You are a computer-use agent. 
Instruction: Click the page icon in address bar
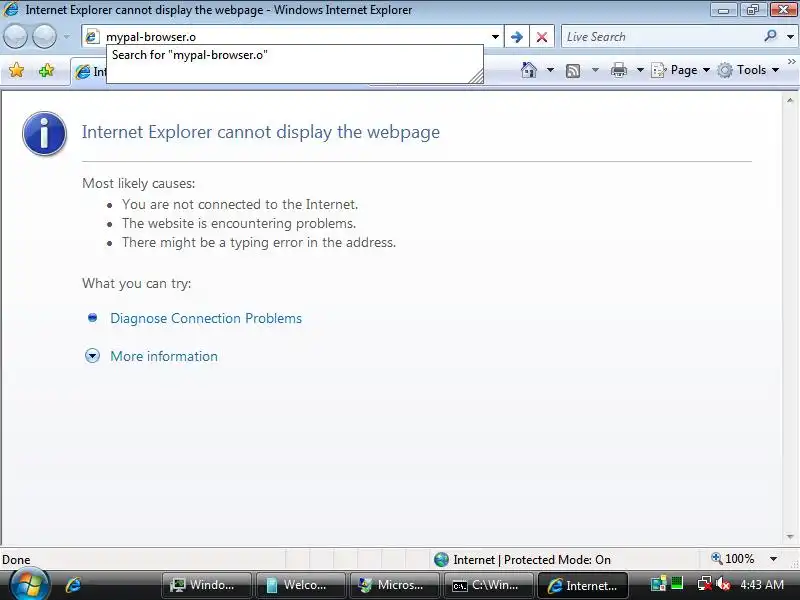click(x=92, y=37)
